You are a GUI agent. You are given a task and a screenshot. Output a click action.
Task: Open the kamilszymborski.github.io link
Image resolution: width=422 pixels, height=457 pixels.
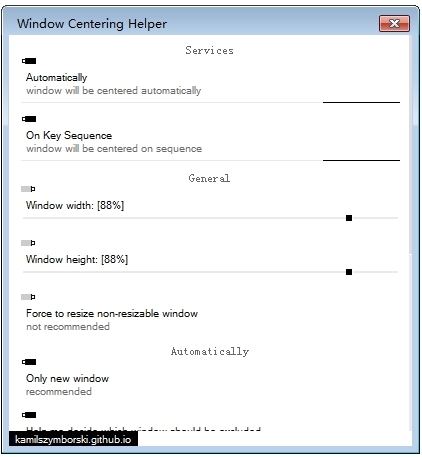tap(73, 439)
